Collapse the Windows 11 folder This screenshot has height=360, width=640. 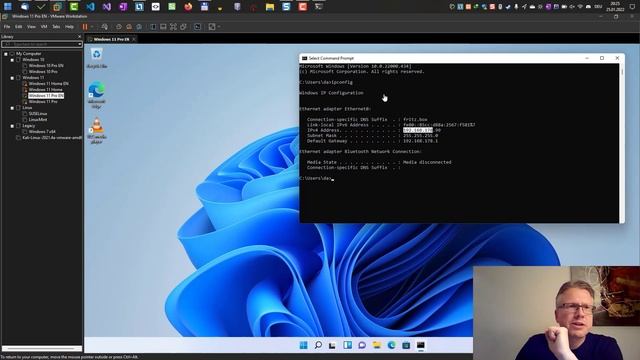pos(12,78)
